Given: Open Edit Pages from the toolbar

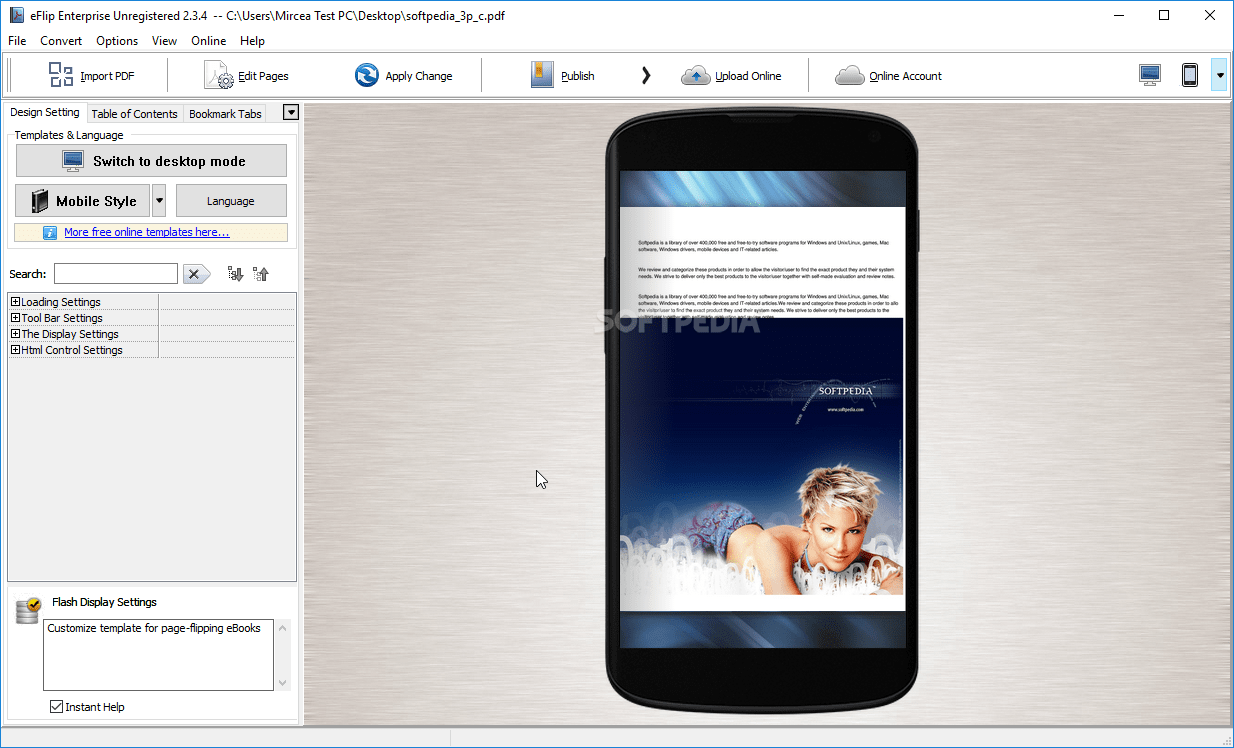Looking at the screenshot, I should pyautogui.click(x=247, y=76).
